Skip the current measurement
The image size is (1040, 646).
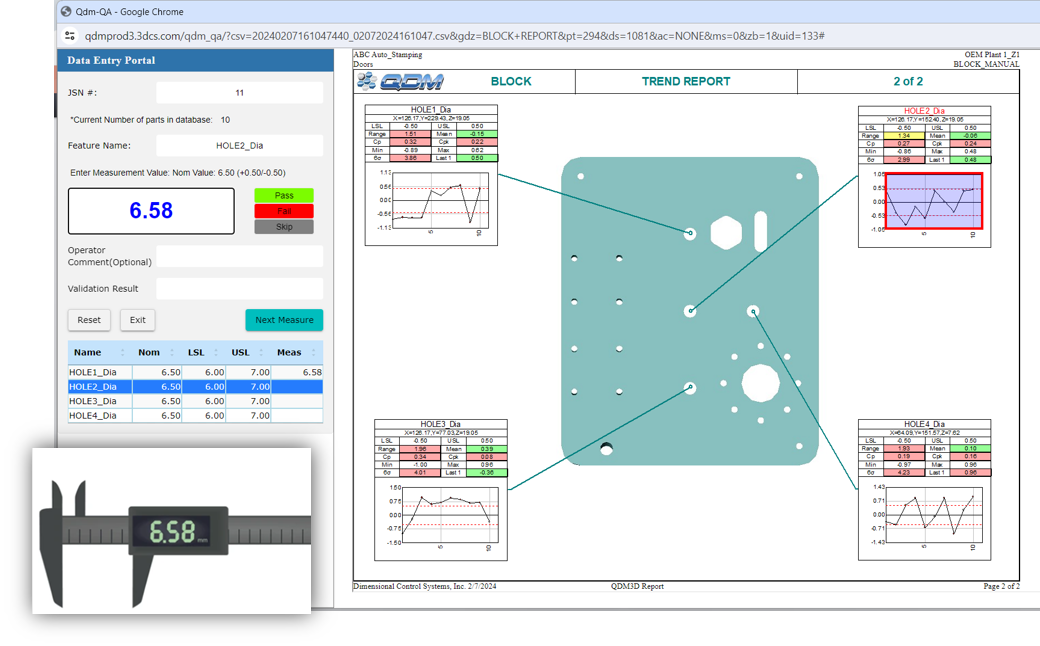point(283,227)
